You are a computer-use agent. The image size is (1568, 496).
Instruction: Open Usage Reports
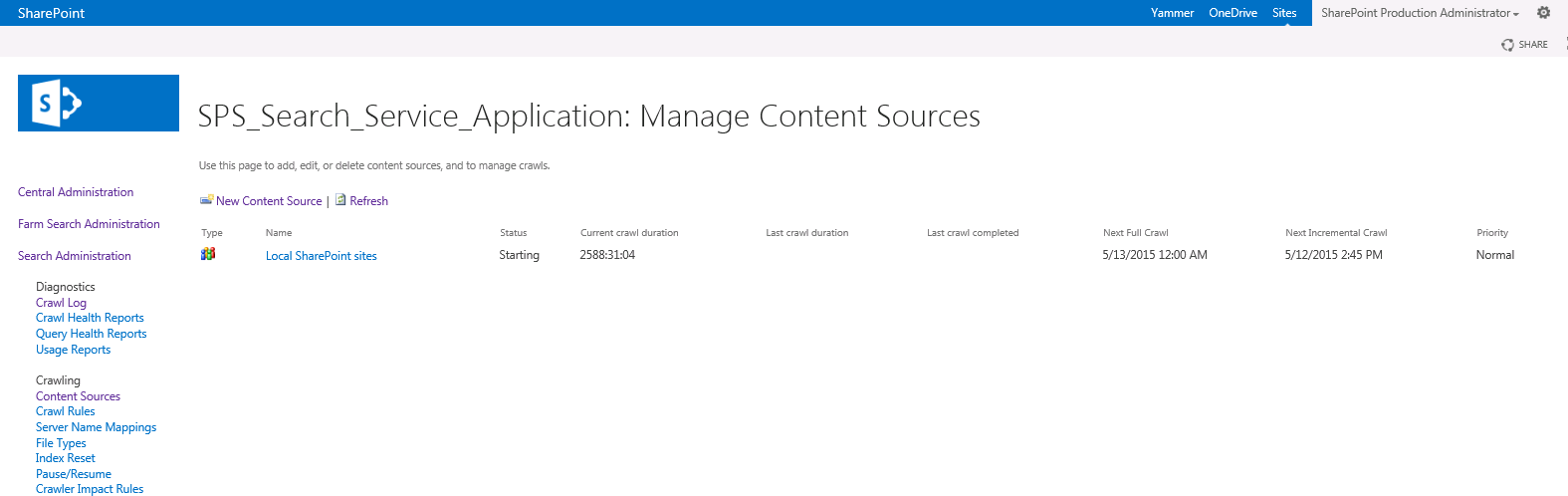(x=73, y=350)
